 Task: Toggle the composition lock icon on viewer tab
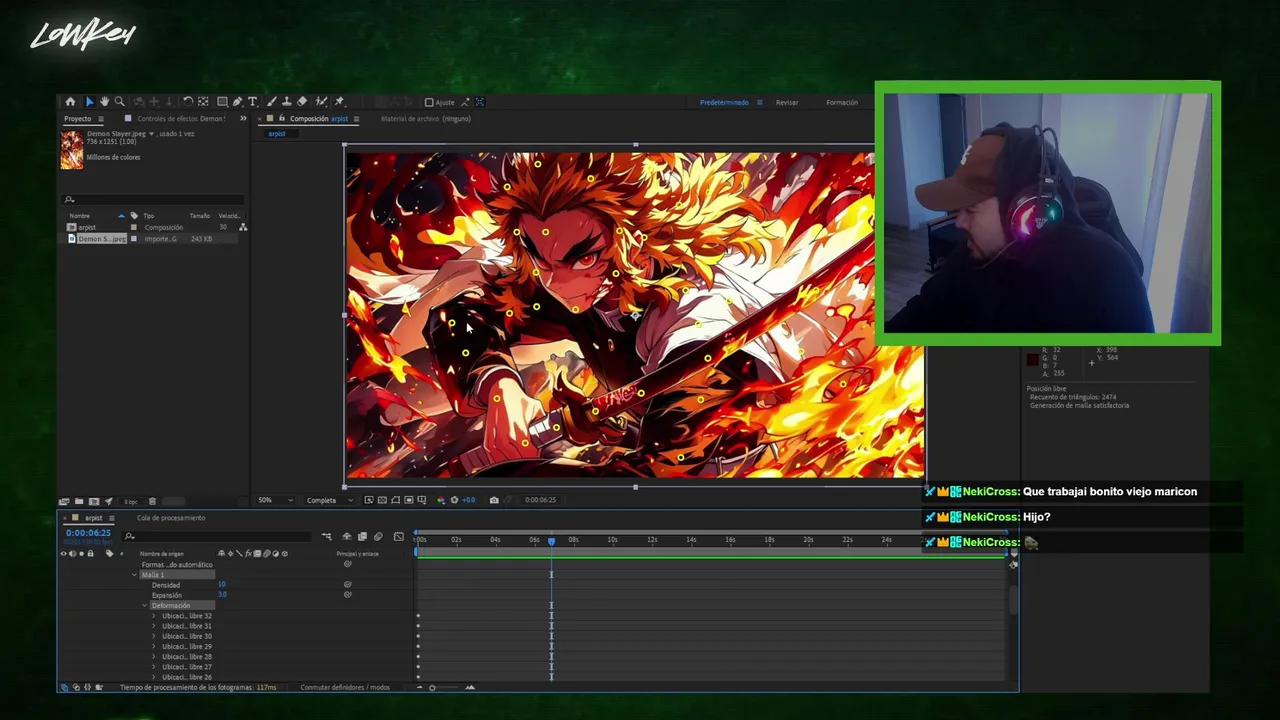(x=281, y=118)
